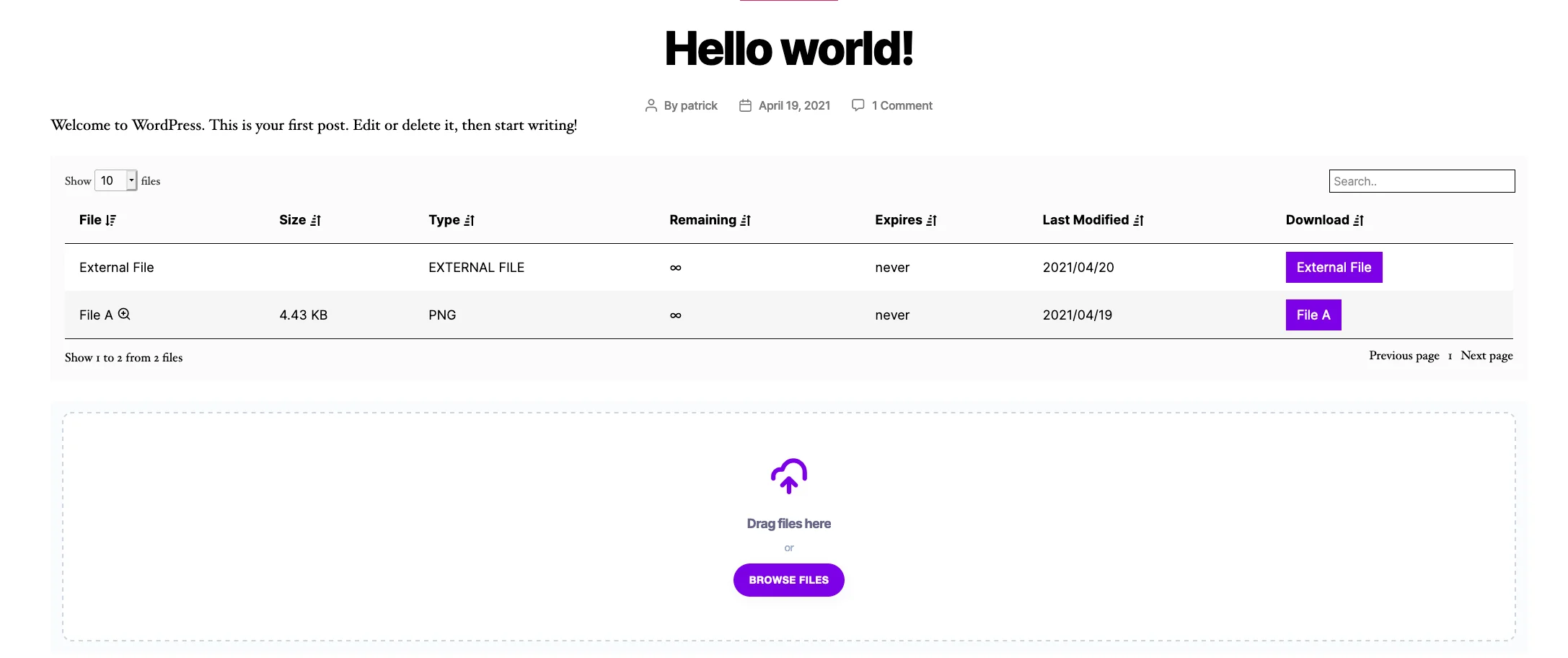The height and width of the screenshot is (658, 1568).
Task: Click inside the Search field
Action: [x=1422, y=180]
